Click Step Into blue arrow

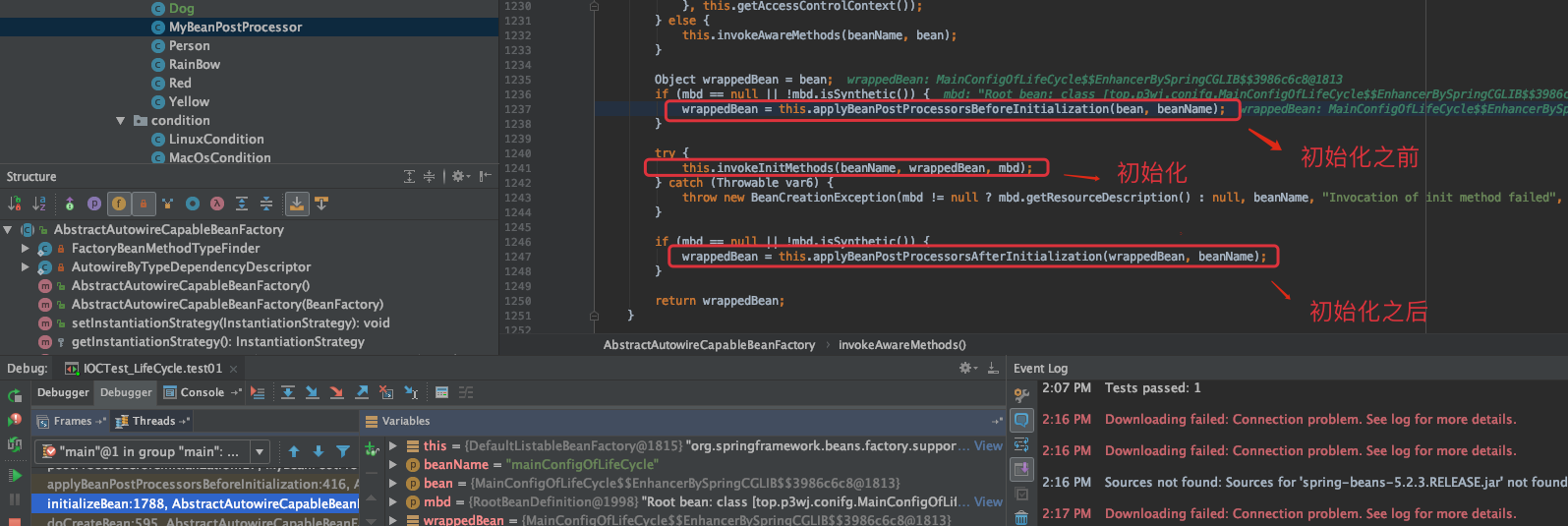point(313,392)
